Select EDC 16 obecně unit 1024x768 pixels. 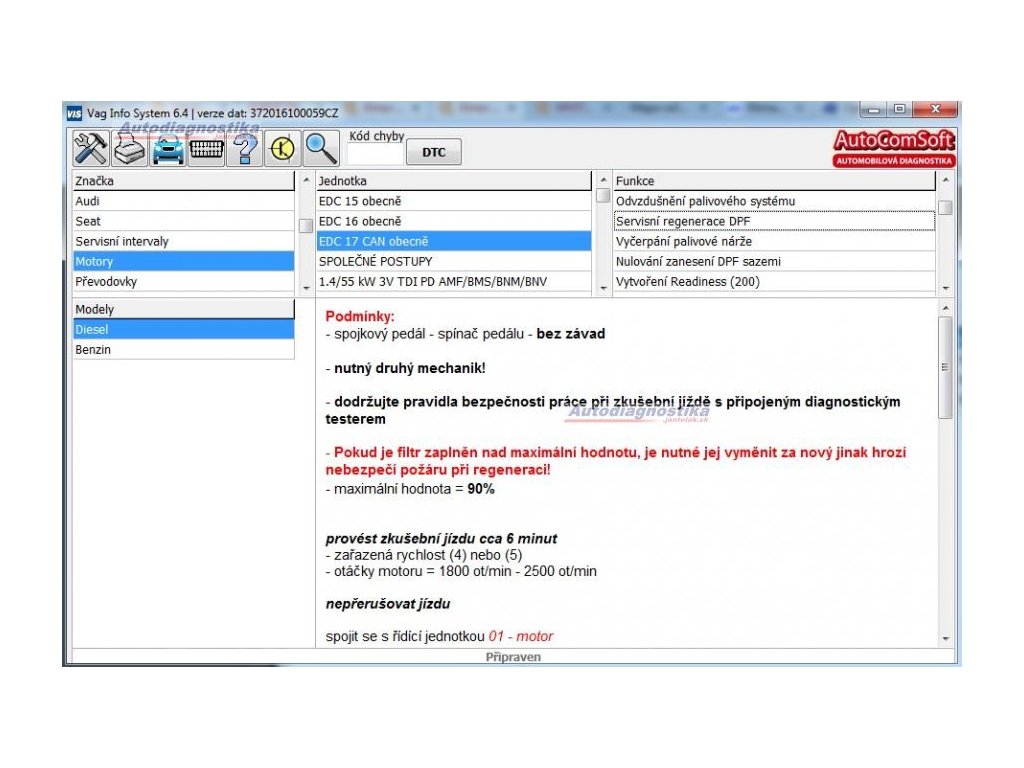tap(454, 221)
